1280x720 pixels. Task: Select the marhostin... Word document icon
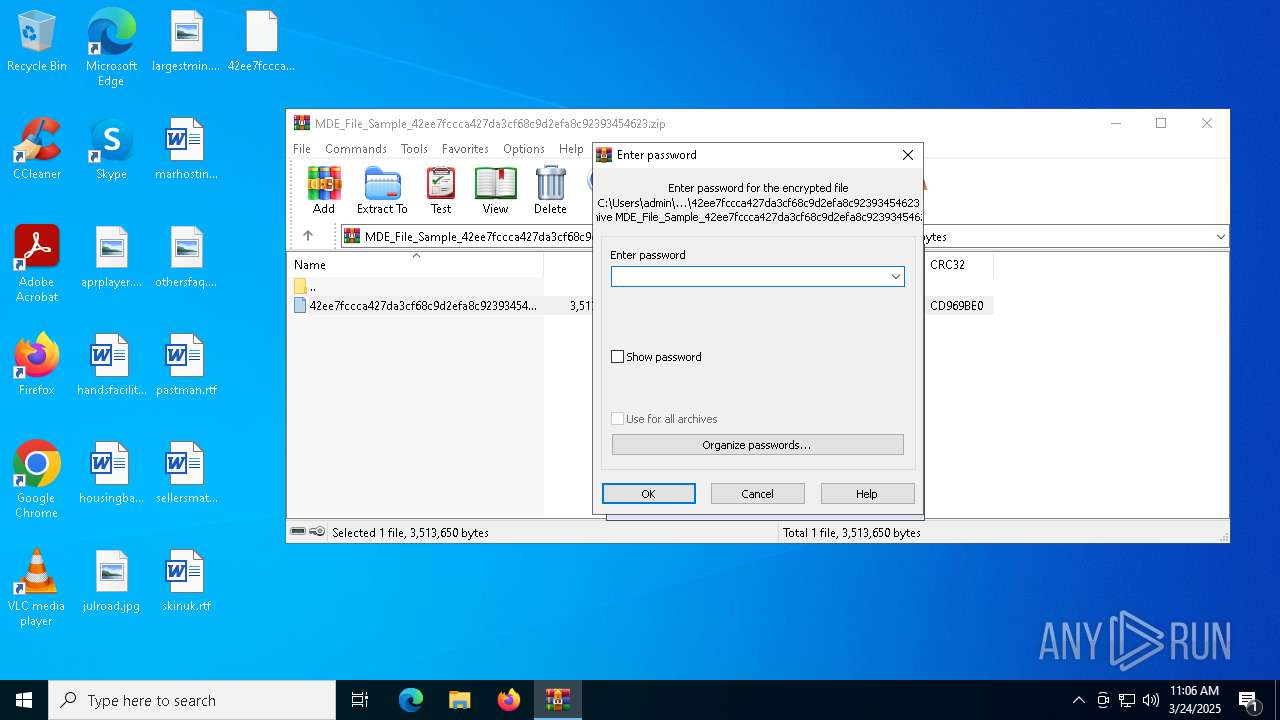tap(186, 150)
